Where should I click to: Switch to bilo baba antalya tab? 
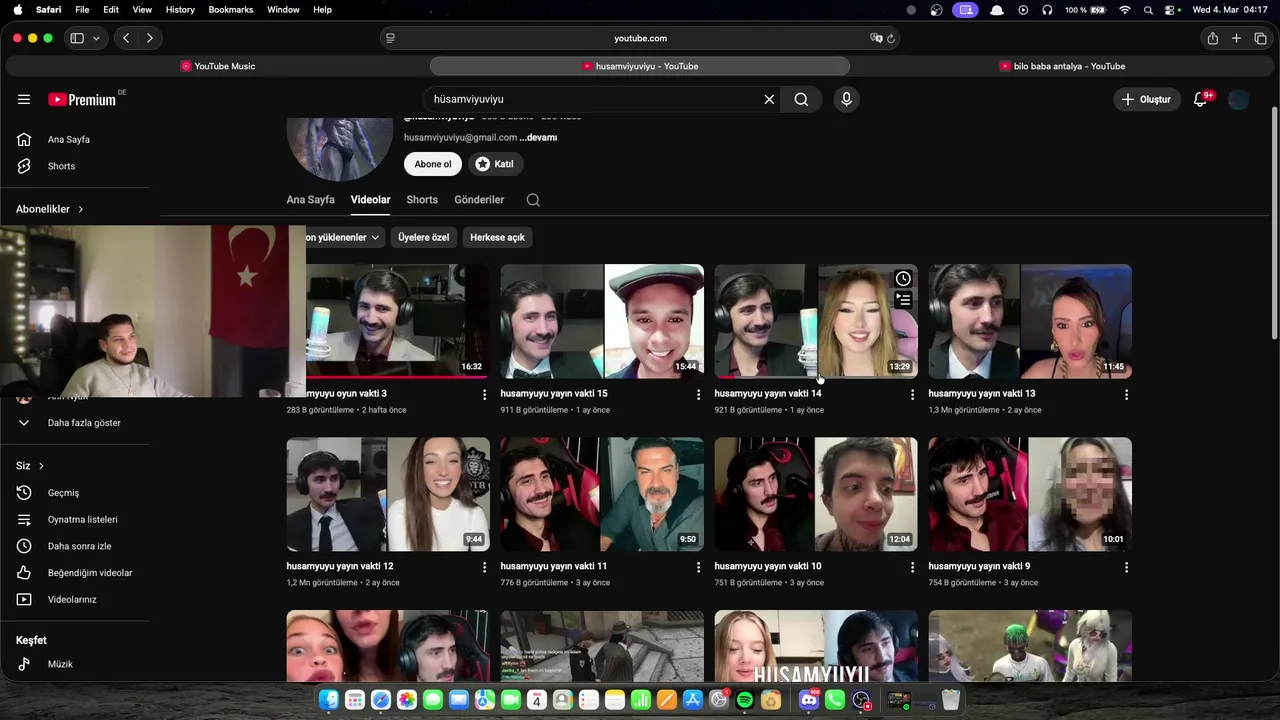[x=1062, y=66]
